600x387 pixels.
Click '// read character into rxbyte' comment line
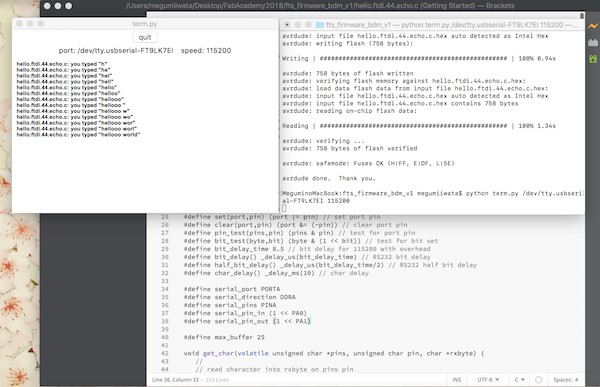pyautogui.click(x=274, y=370)
